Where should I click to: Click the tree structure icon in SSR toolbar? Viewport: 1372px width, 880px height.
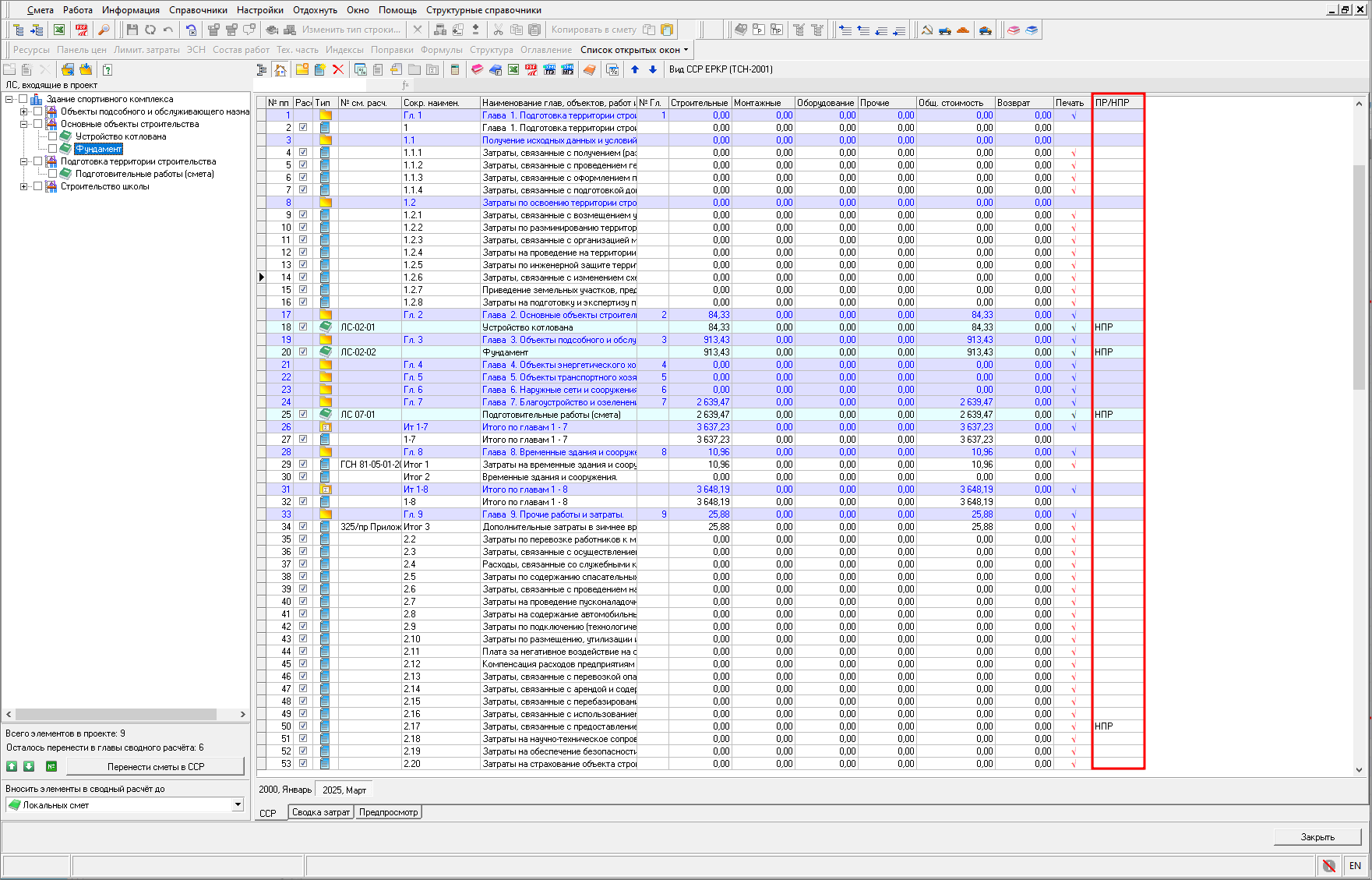click(262, 69)
